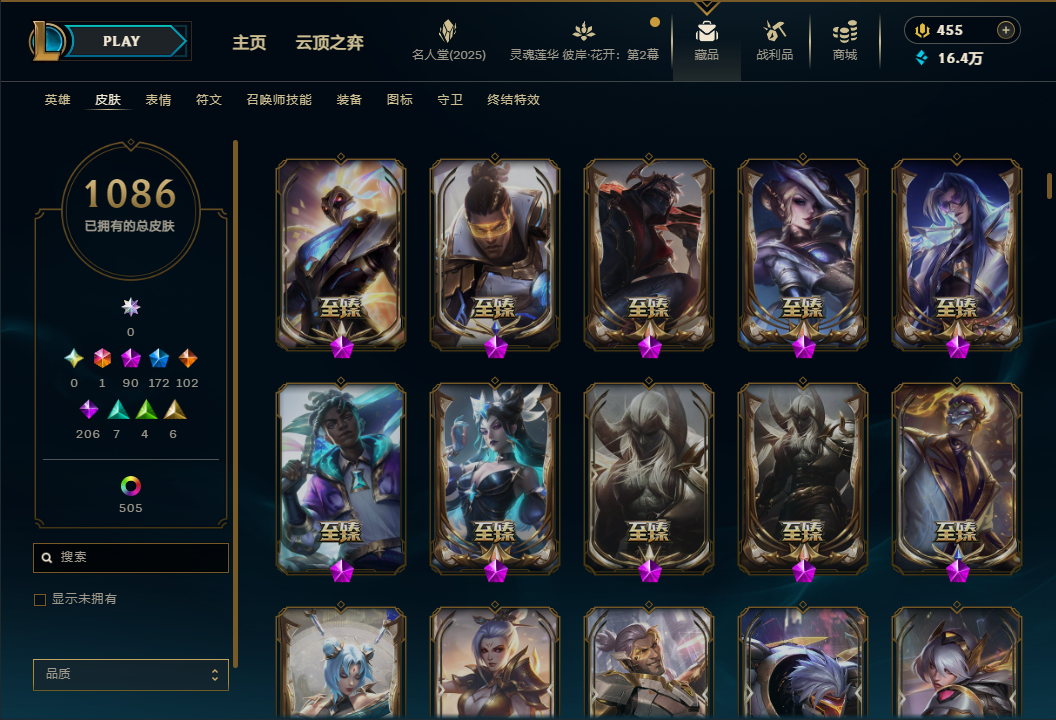Click the skin list scrollbar handle
1056x720 pixels.
(x=1049, y=186)
